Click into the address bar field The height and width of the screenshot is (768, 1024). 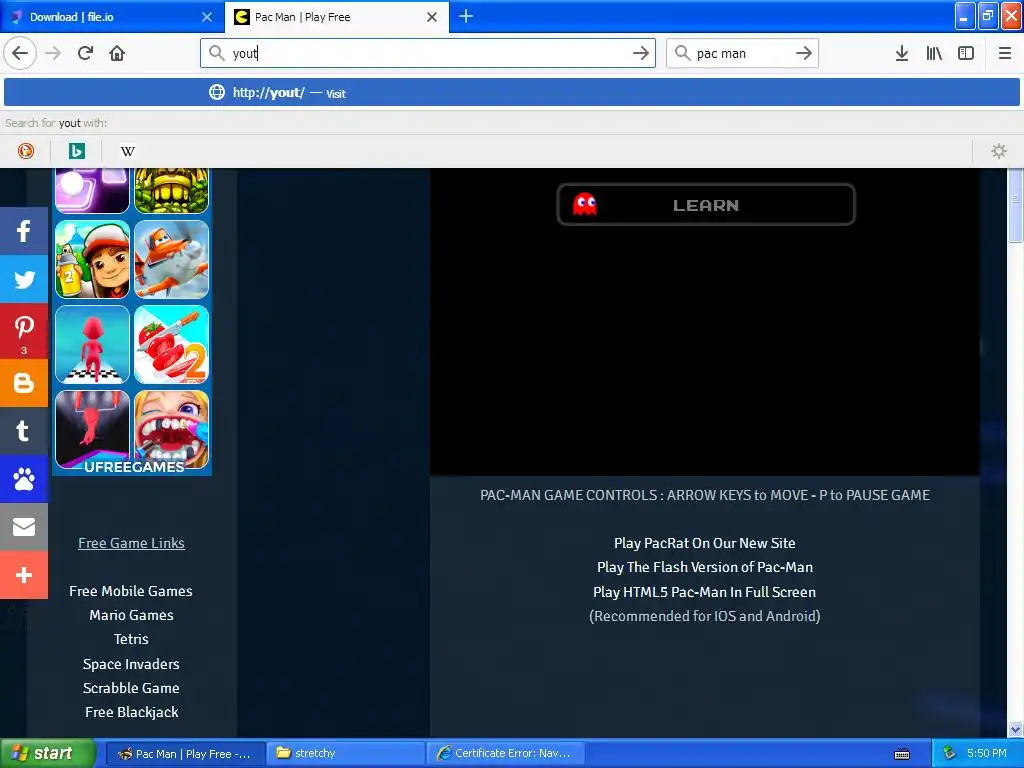[x=428, y=53]
